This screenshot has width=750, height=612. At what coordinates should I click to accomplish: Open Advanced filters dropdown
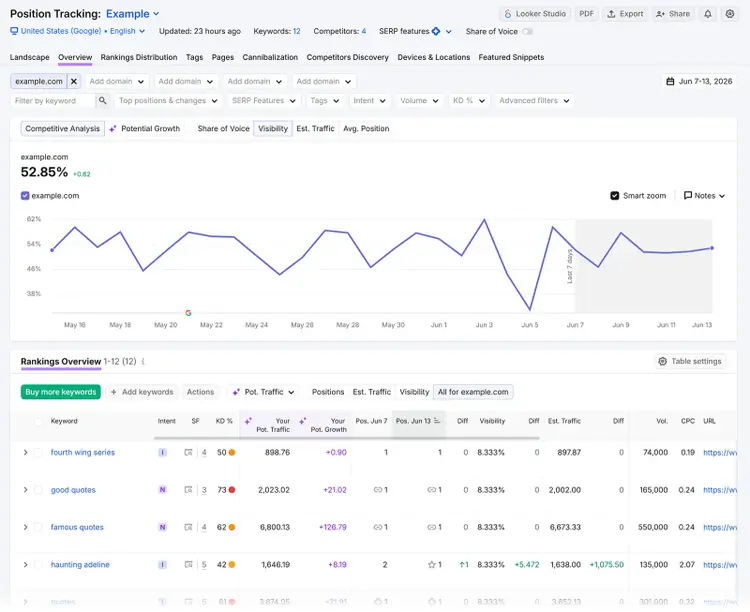pyautogui.click(x=534, y=100)
